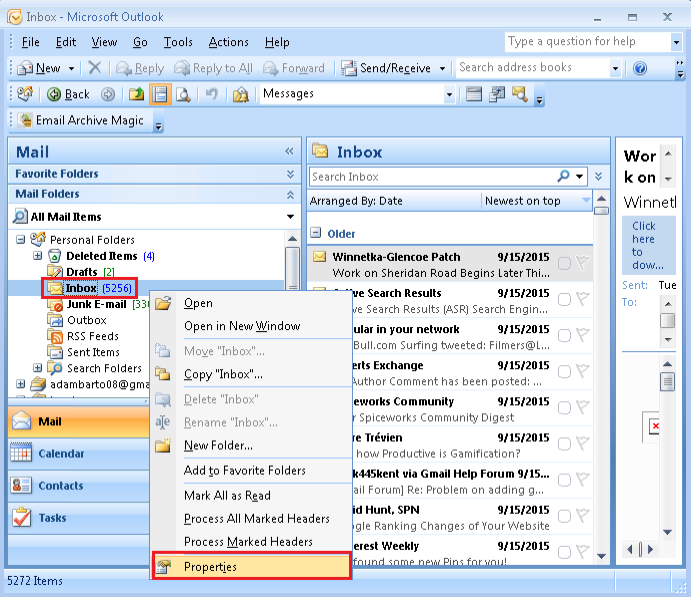The image size is (691, 597).
Task: Click the folder tree scrollbar thumb
Action: [292, 269]
